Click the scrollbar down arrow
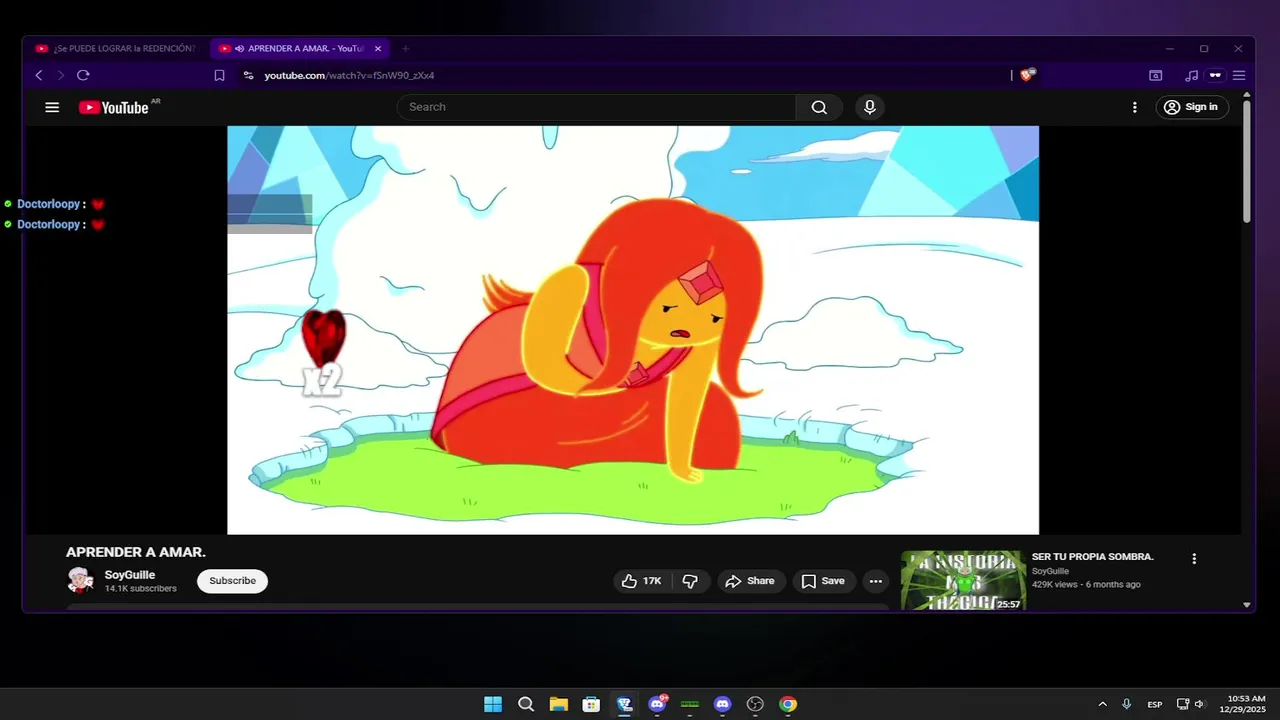 1246,605
